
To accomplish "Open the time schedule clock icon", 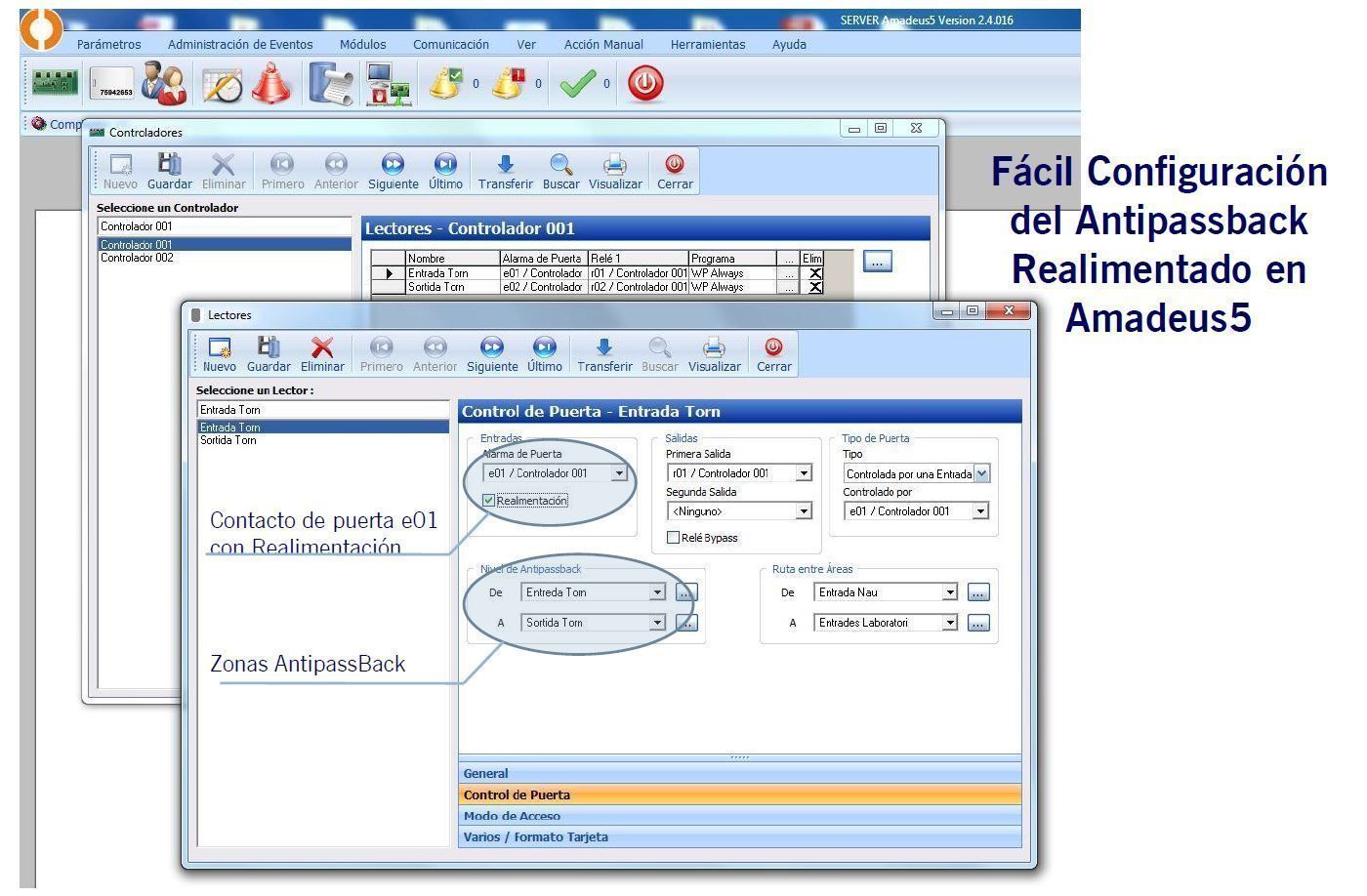I will pyautogui.click(x=222, y=84).
